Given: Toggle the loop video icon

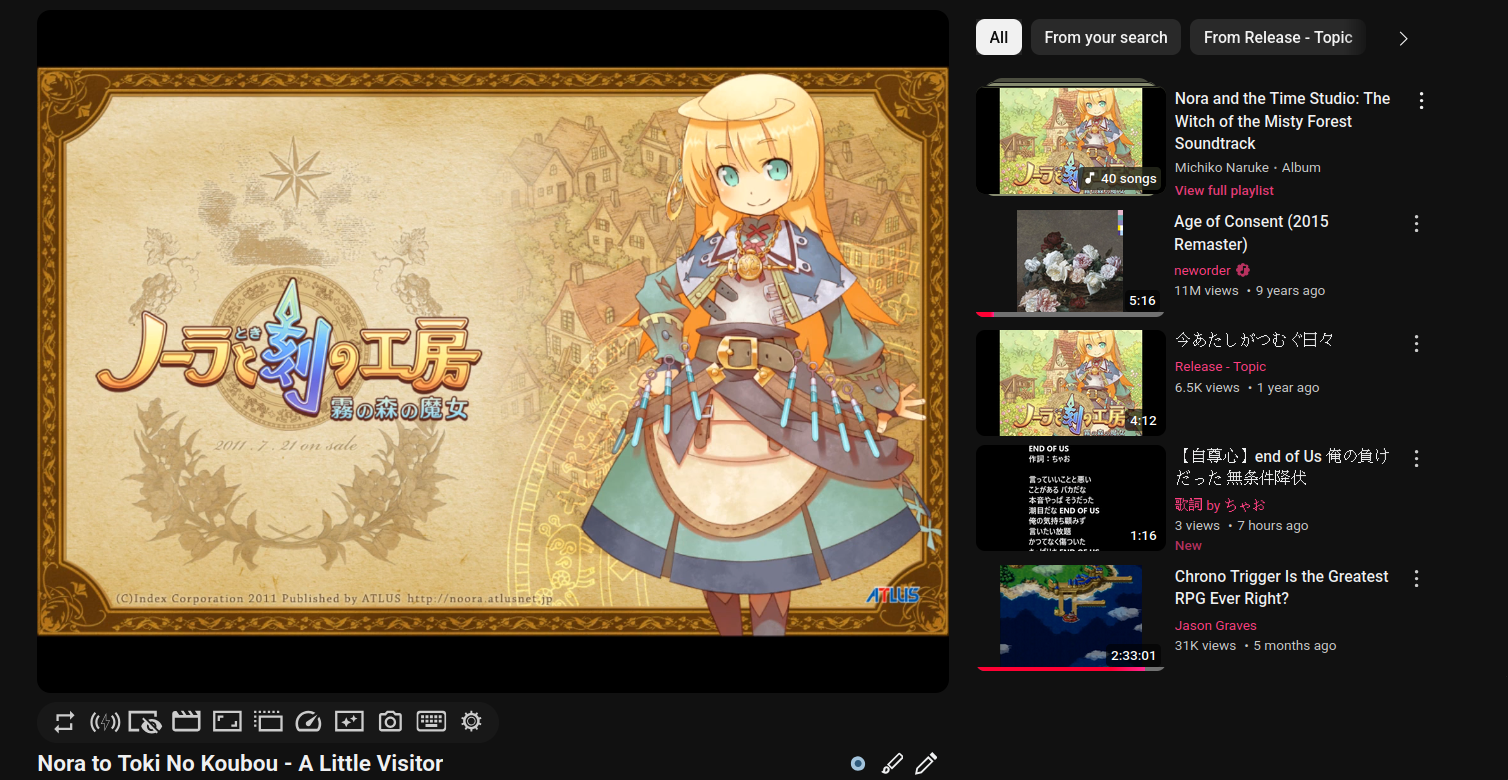Looking at the screenshot, I should [65, 721].
